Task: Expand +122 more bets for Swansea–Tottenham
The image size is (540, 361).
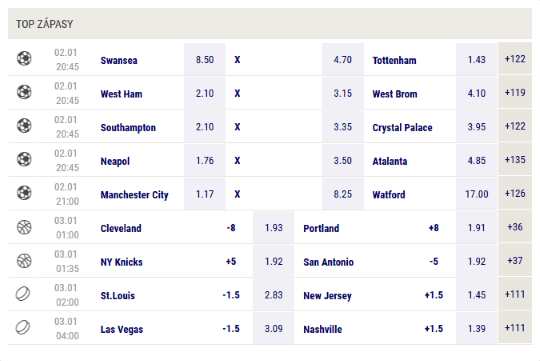Action: 515,59
